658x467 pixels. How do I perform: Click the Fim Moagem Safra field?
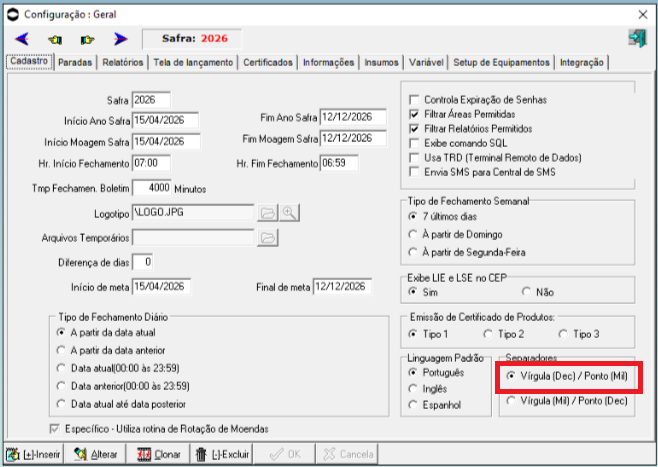(x=353, y=138)
